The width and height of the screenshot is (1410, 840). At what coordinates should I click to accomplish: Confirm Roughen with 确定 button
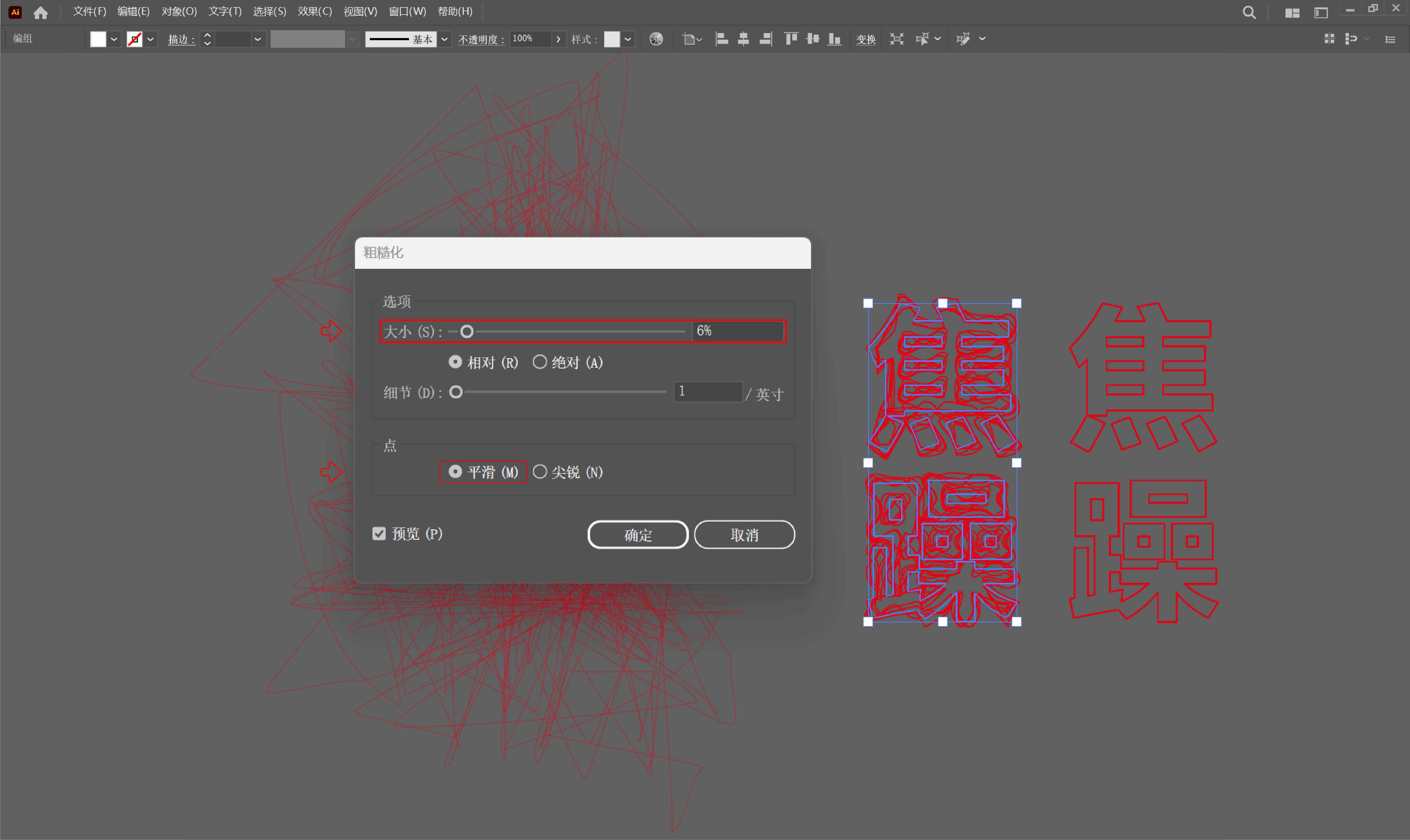[x=638, y=535]
